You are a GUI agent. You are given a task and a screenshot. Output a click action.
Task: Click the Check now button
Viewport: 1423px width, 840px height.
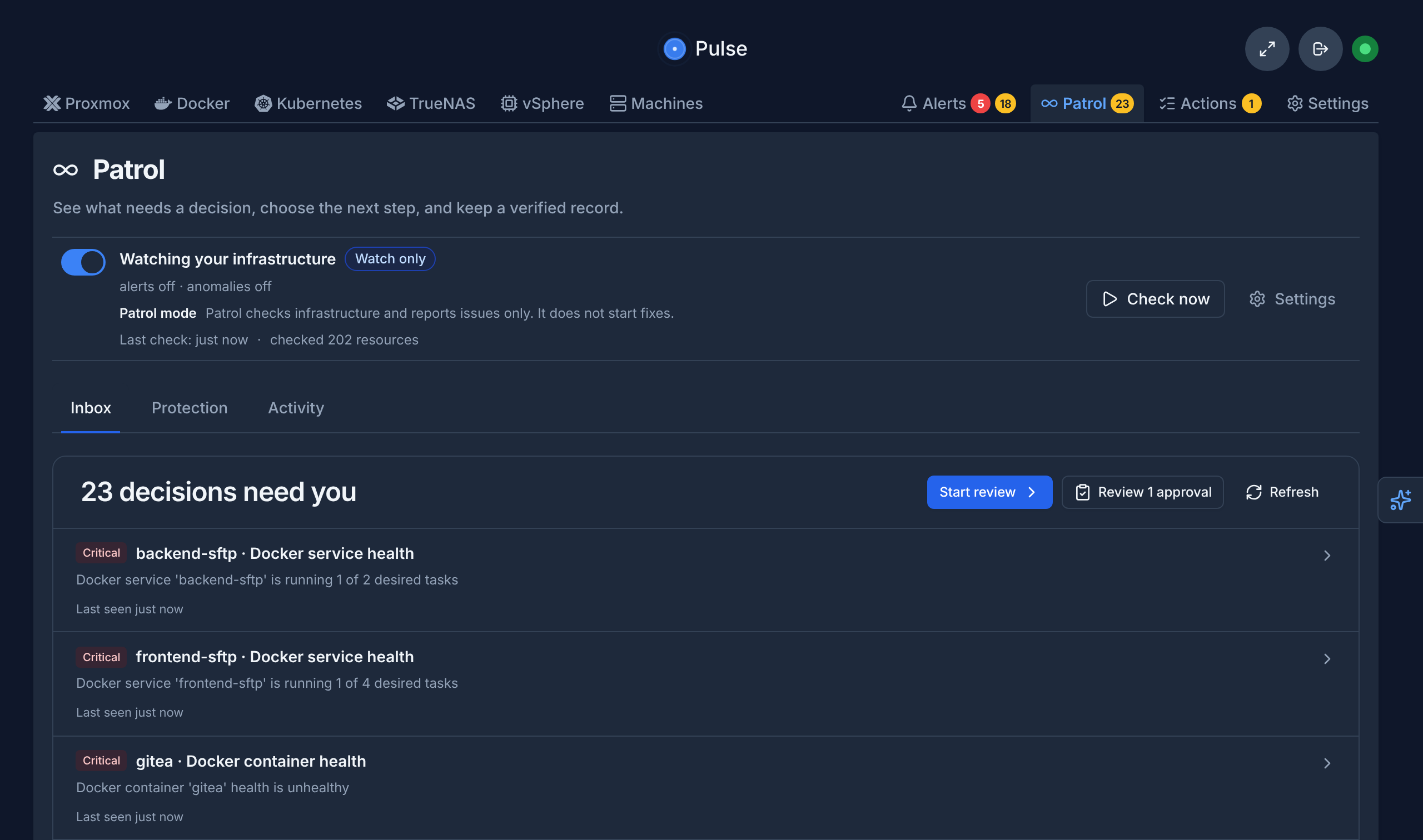click(x=1155, y=299)
